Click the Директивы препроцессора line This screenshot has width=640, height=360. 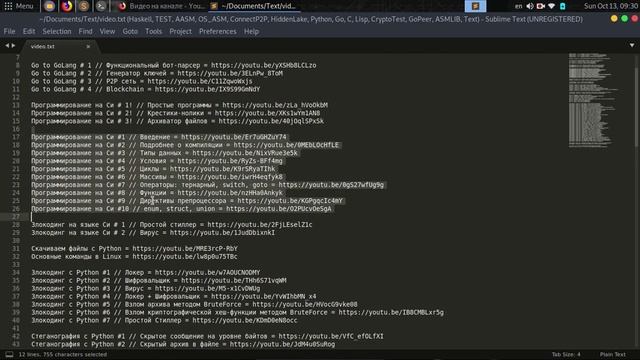[187, 201]
